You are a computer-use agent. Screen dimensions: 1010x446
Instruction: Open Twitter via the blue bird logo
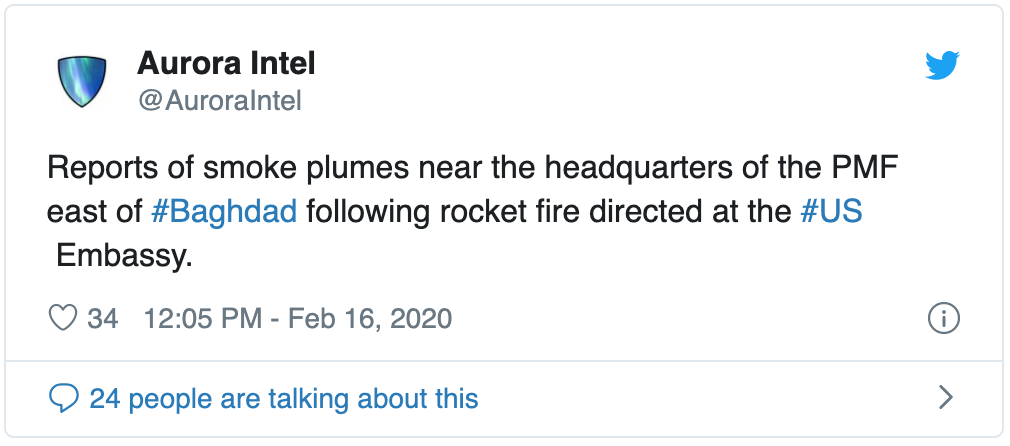(942, 65)
